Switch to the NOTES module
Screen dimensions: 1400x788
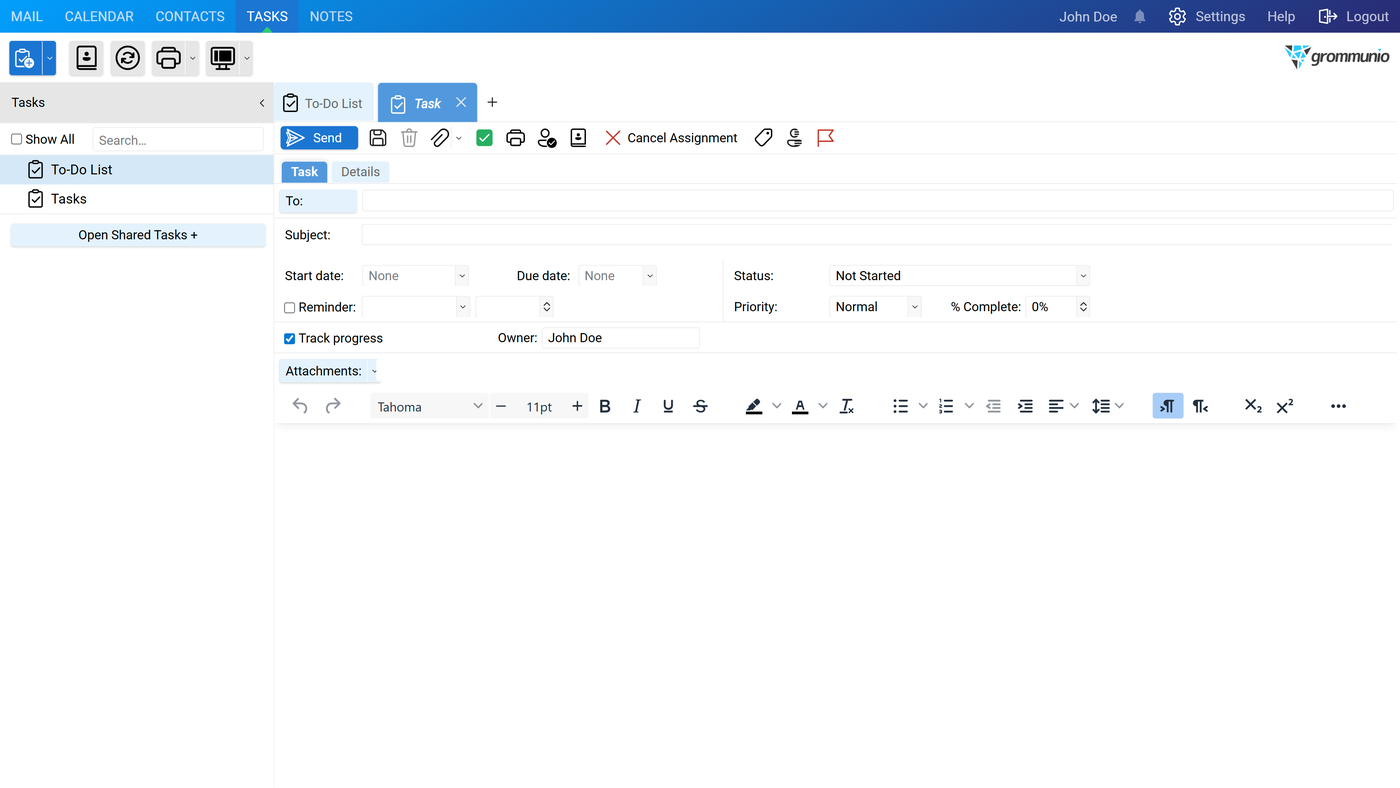331,16
